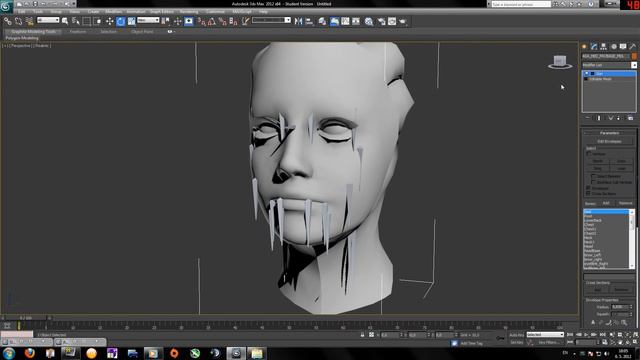Viewport: 640px width, 360px height.
Task: Select Editable Mesh in modifier stack
Action: pos(600,79)
